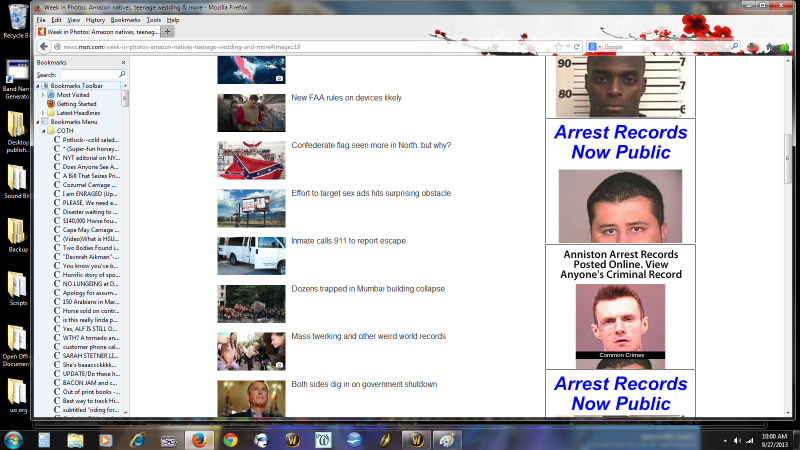Open the search engine dropdown arrow
This screenshot has width=800, height=450.
pyautogui.click(x=601, y=47)
